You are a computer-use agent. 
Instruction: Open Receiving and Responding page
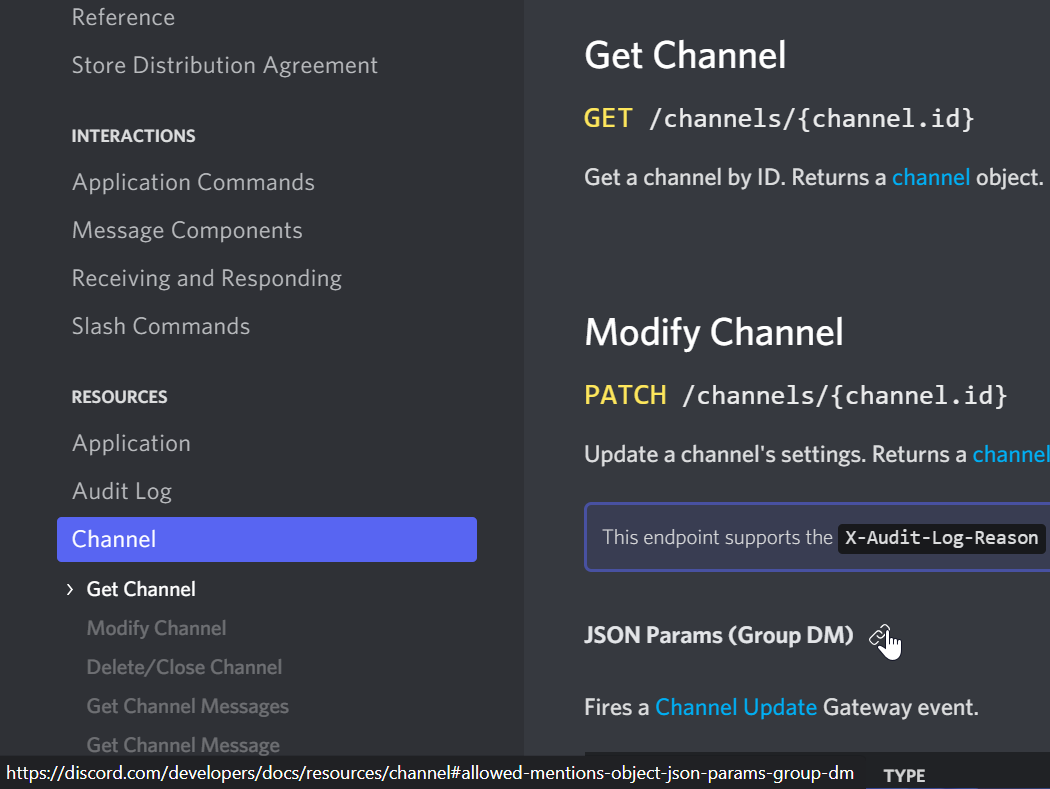tap(206, 279)
